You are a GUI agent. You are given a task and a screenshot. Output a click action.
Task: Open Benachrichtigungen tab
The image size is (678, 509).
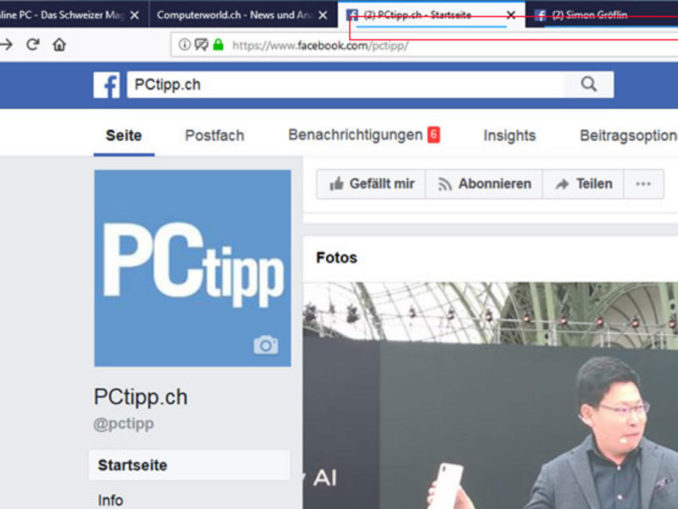(364, 135)
